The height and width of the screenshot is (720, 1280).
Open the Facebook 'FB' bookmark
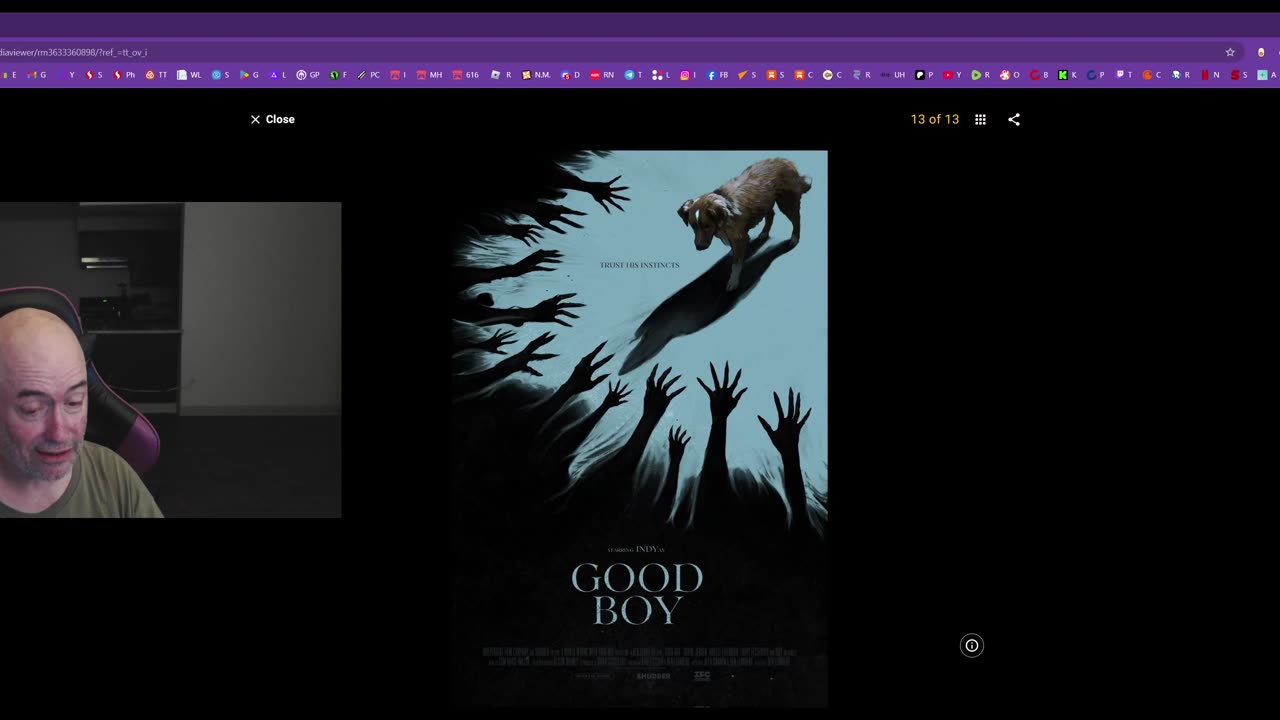coord(717,75)
